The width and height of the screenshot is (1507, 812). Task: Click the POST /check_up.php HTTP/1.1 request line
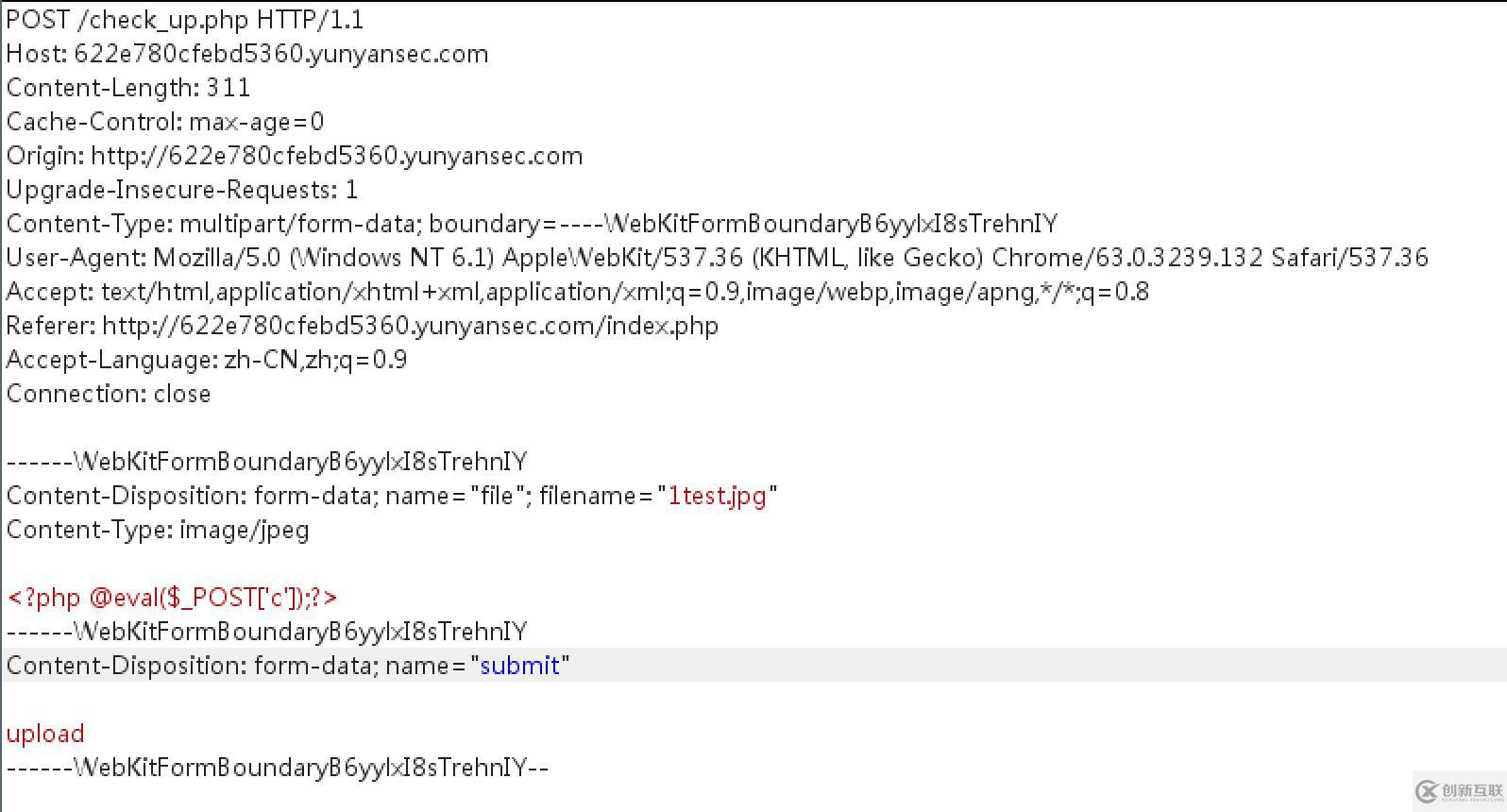pos(185,20)
